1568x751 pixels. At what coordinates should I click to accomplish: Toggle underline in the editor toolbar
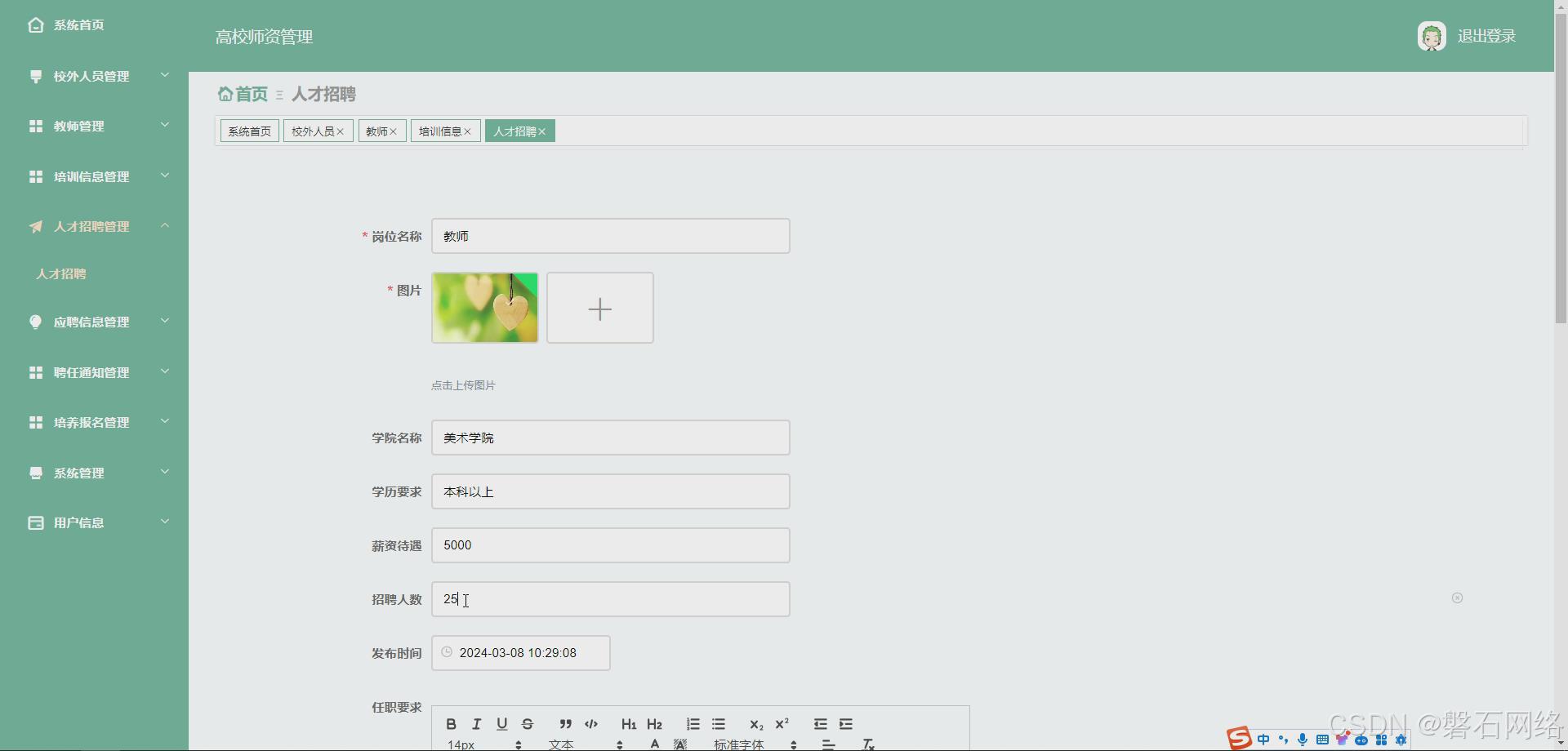pyautogui.click(x=502, y=724)
